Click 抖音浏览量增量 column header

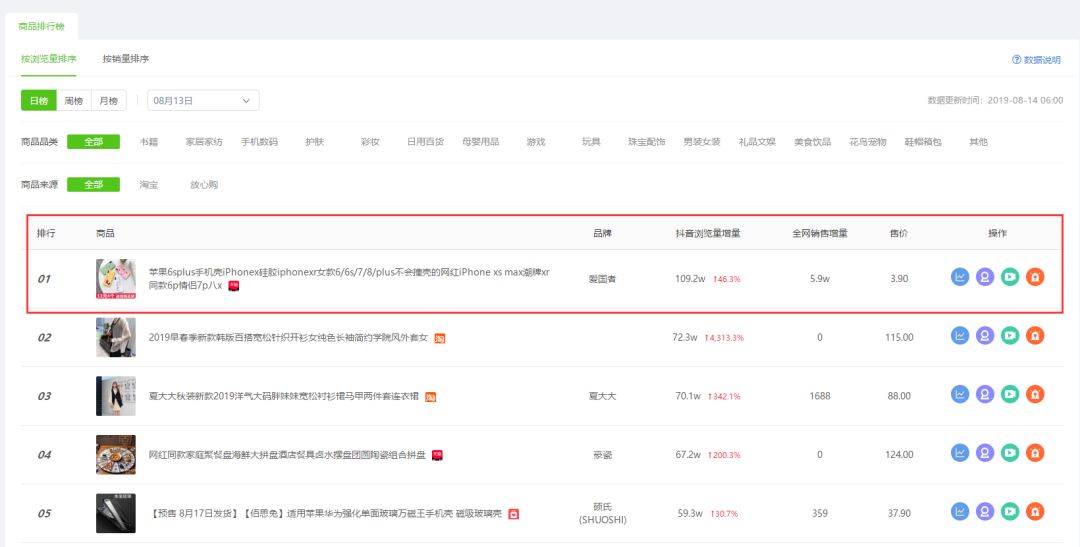click(x=708, y=234)
